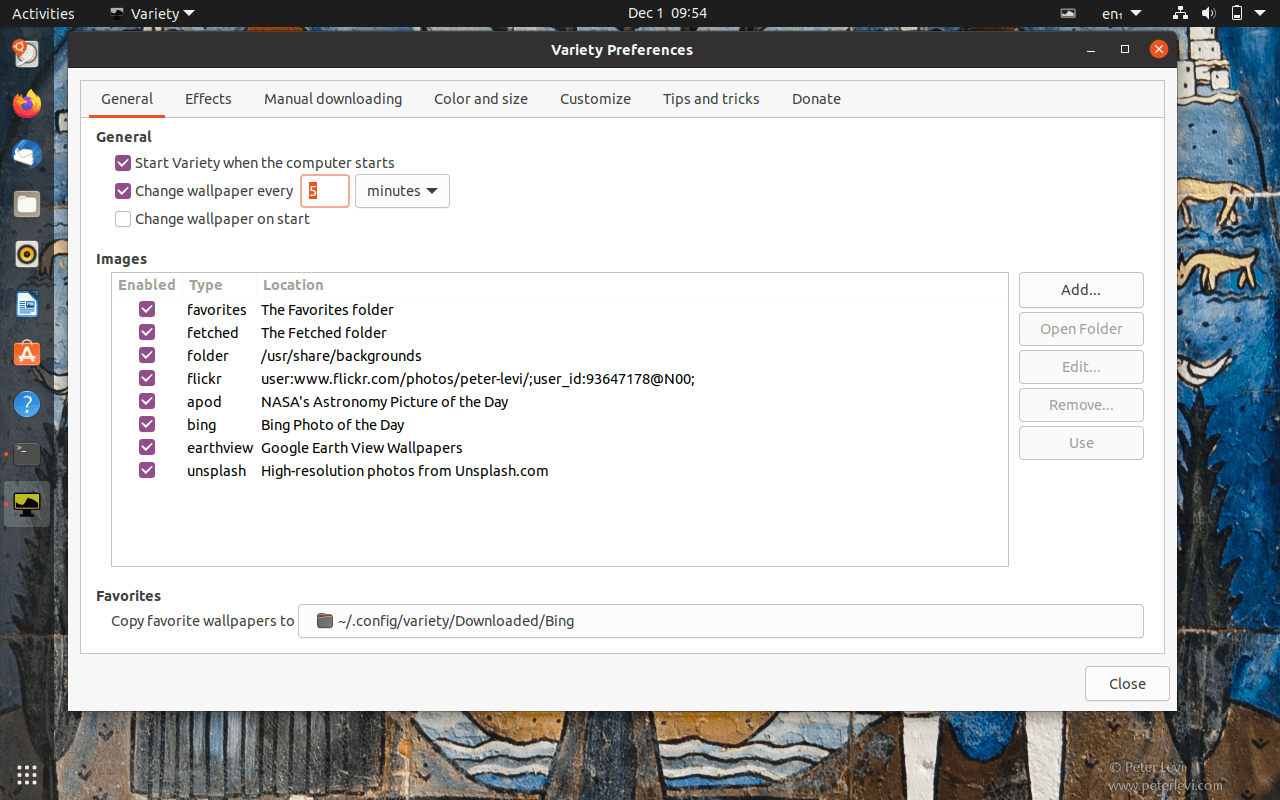Open the Files manager in the dock
This screenshot has height=800, width=1280.
point(27,204)
